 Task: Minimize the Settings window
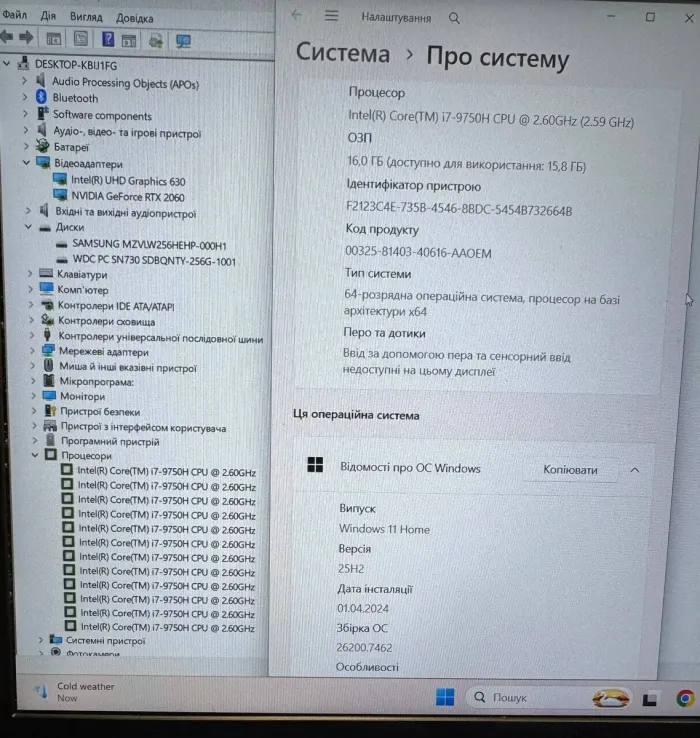coord(611,16)
